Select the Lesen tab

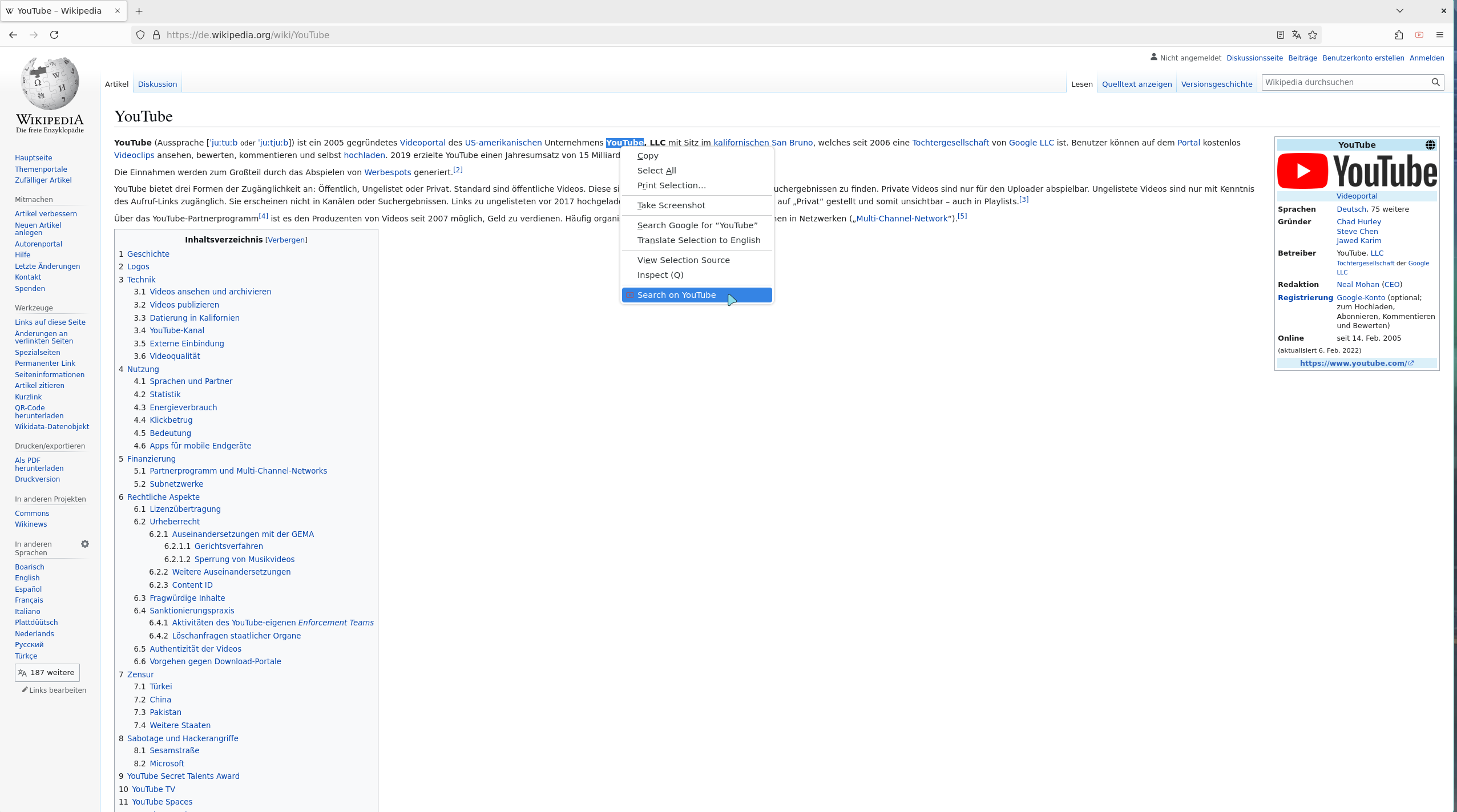pyautogui.click(x=1081, y=84)
